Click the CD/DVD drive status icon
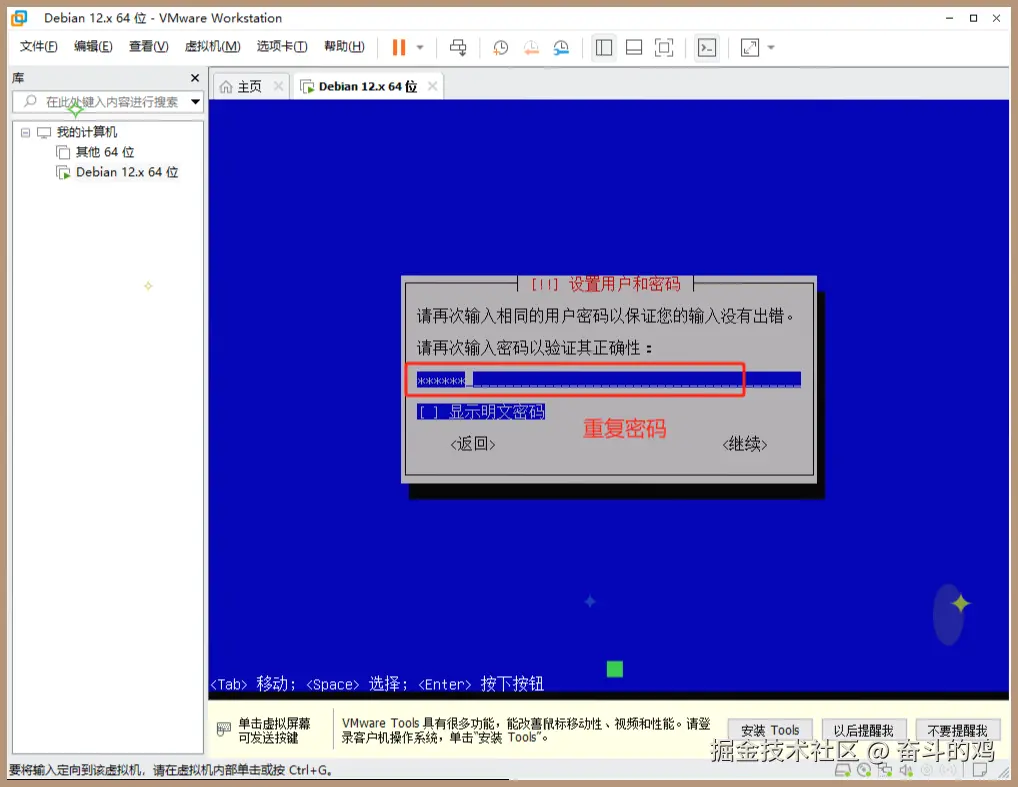Image resolution: width=1018 pixels, height=787 pixels. pos(864,771)
